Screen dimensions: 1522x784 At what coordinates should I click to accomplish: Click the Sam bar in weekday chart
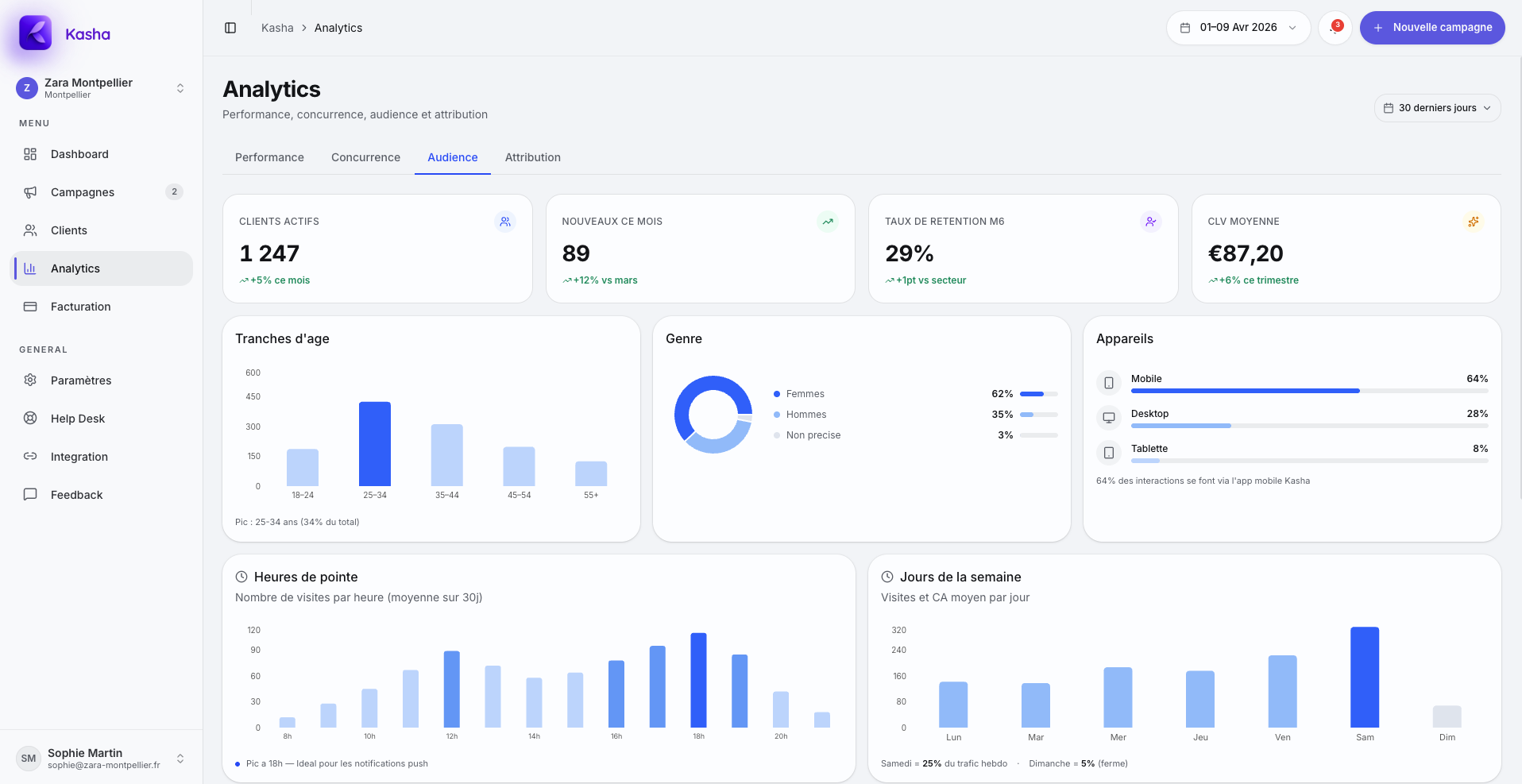[1364, 677]
